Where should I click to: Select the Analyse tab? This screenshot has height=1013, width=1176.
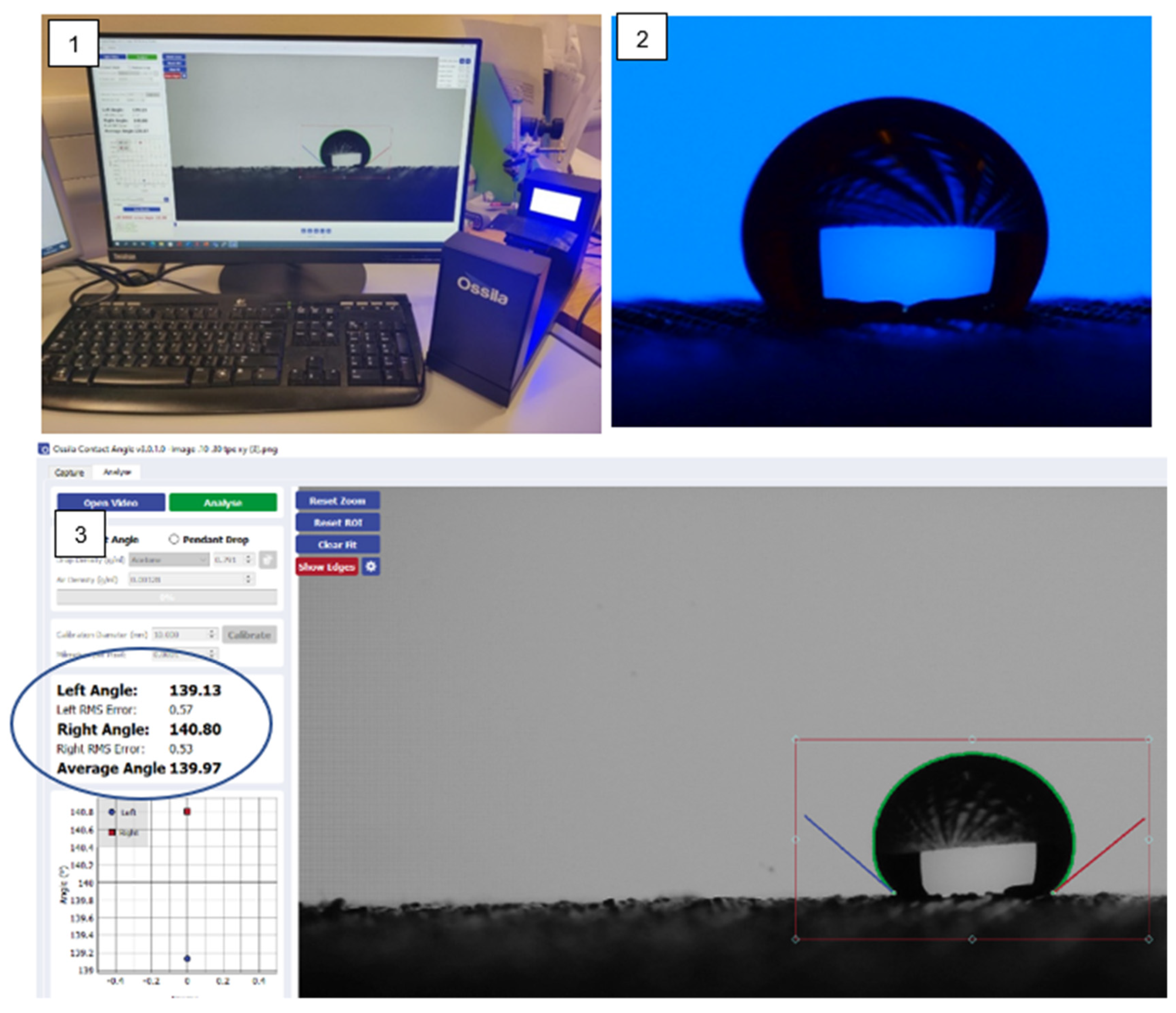[x=117, y=472]
